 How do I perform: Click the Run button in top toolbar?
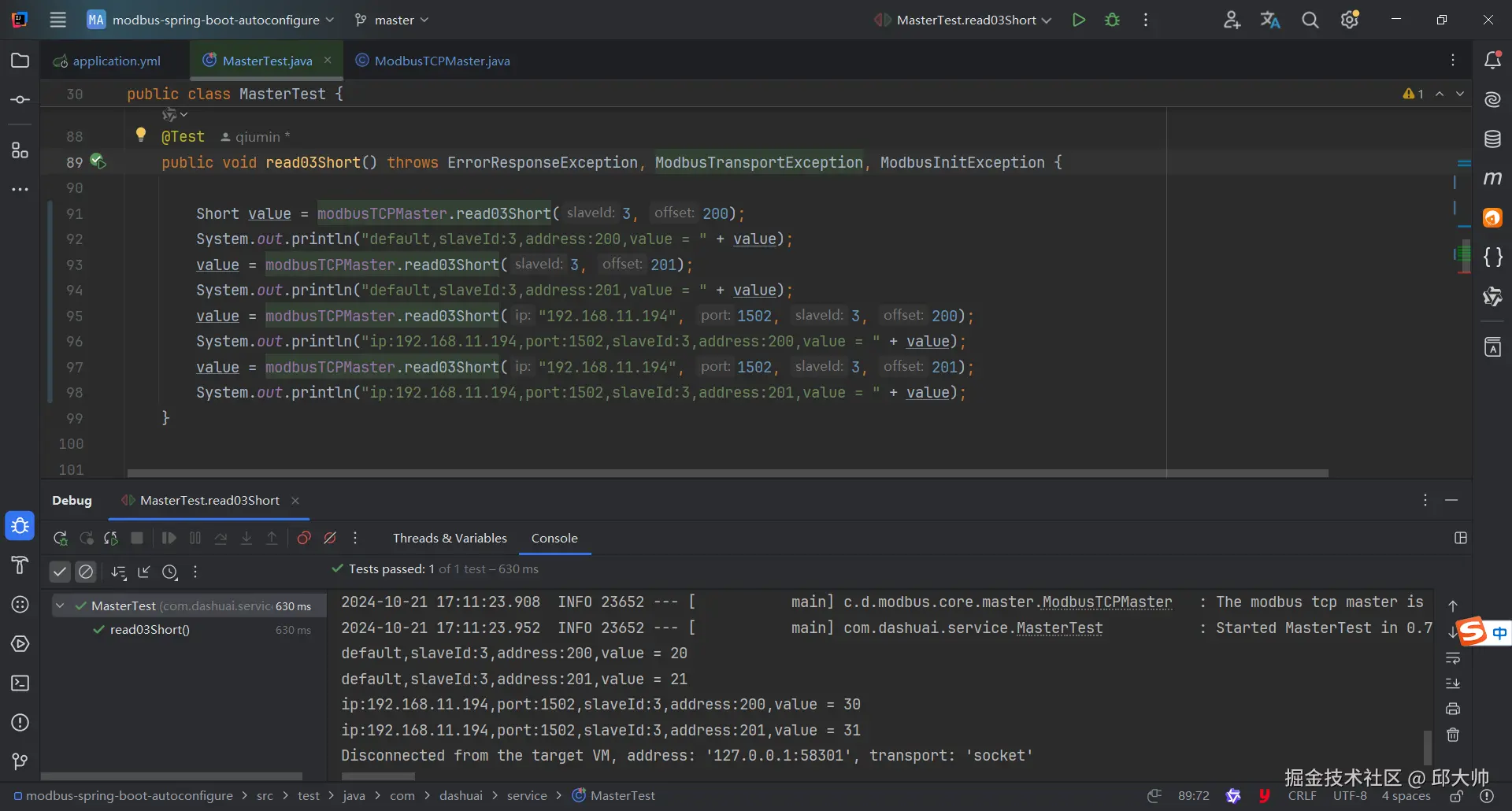[x=1078, y=20]
